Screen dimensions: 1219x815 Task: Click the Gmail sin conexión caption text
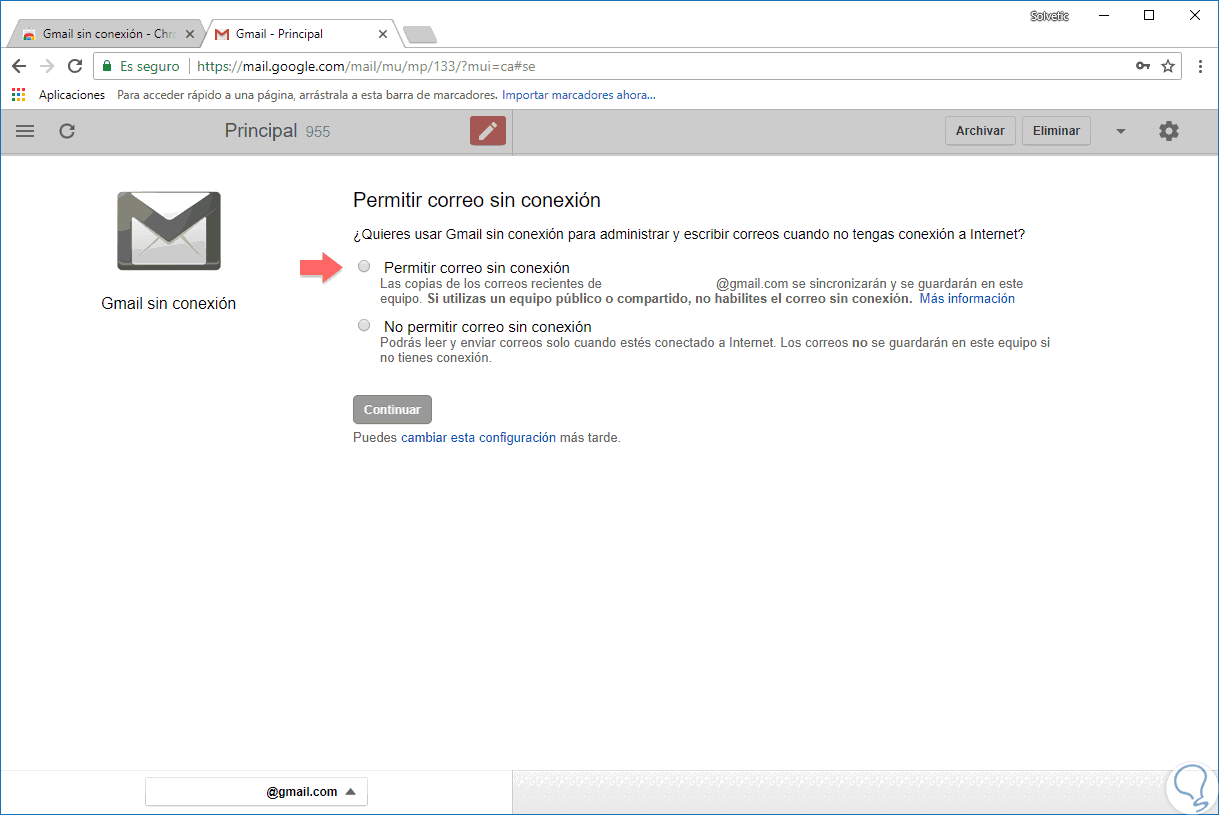click(169, 303)
